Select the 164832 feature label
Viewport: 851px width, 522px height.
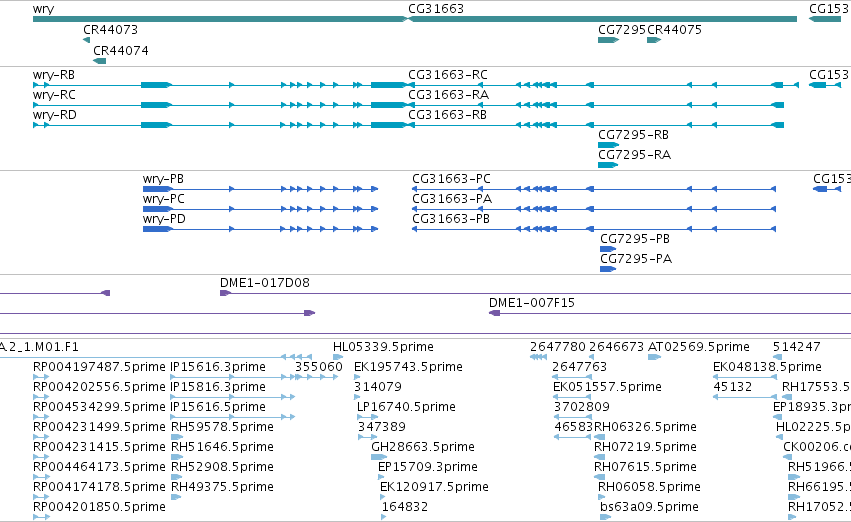(x=405, y=508)
